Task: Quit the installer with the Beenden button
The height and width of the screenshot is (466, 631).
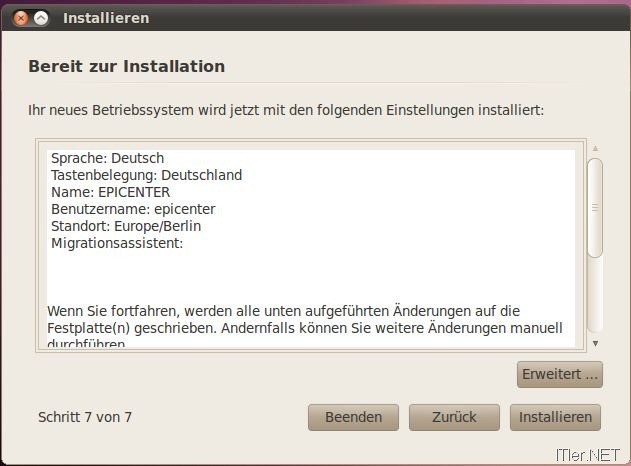Action: coord(353,417)
